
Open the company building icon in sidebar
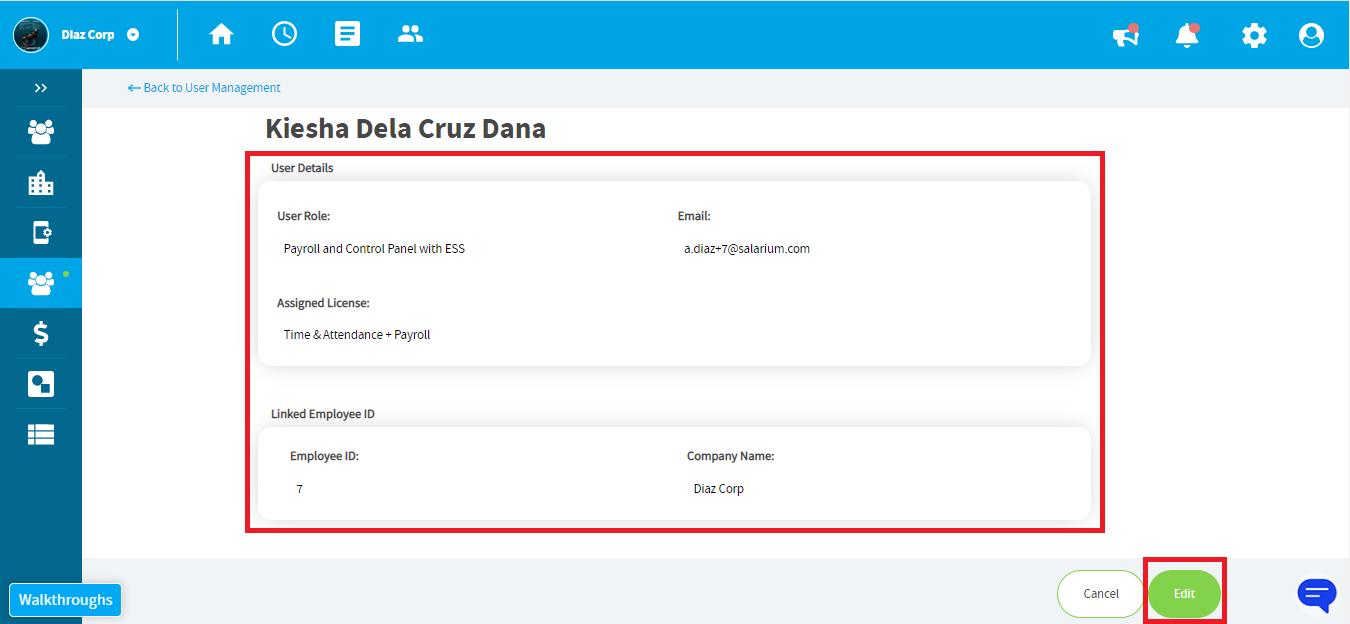(x=41, y=182)
